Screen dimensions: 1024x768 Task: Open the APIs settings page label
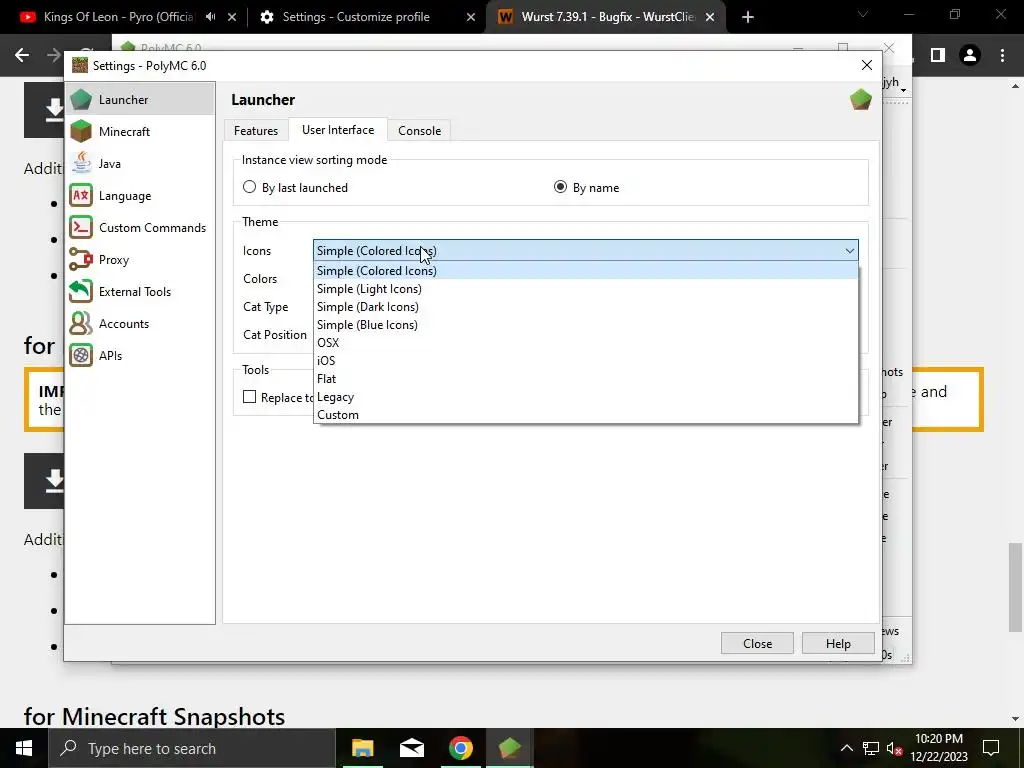pos(110,355)
